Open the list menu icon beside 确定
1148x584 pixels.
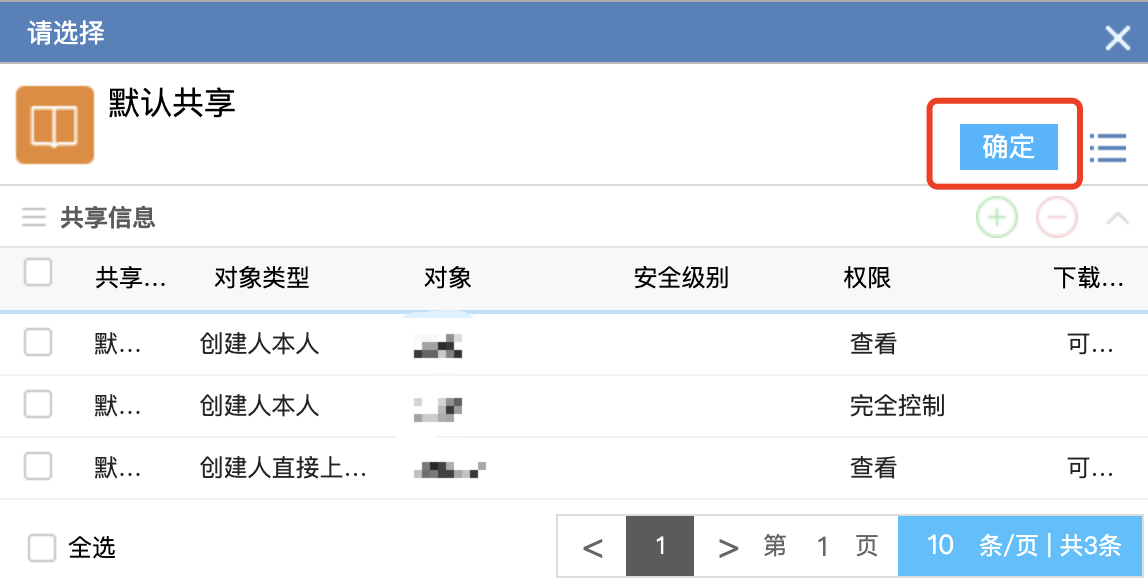click(x=1108, y=148)
